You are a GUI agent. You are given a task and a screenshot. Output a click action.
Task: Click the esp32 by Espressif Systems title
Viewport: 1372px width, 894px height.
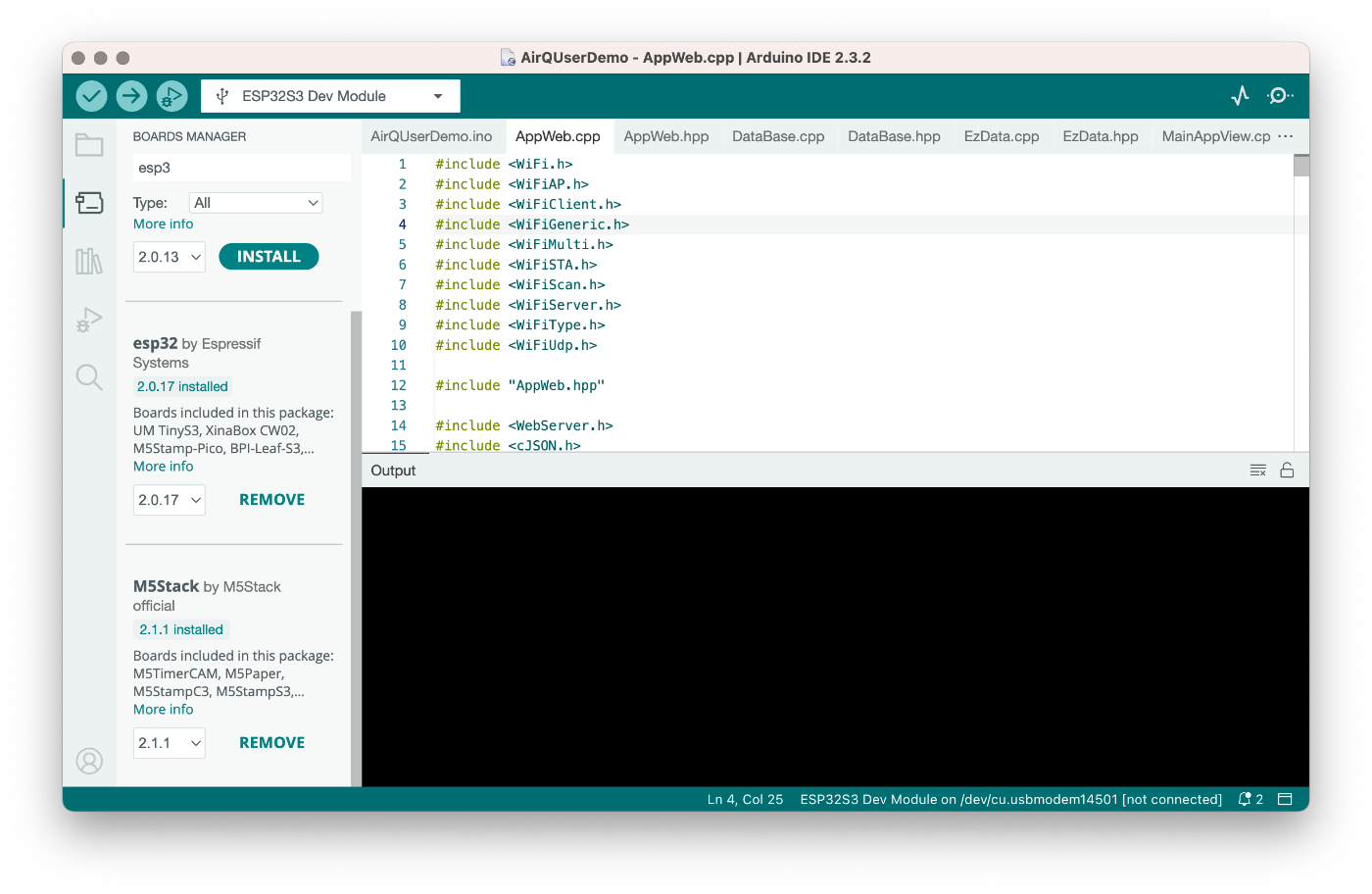(197, 353)
